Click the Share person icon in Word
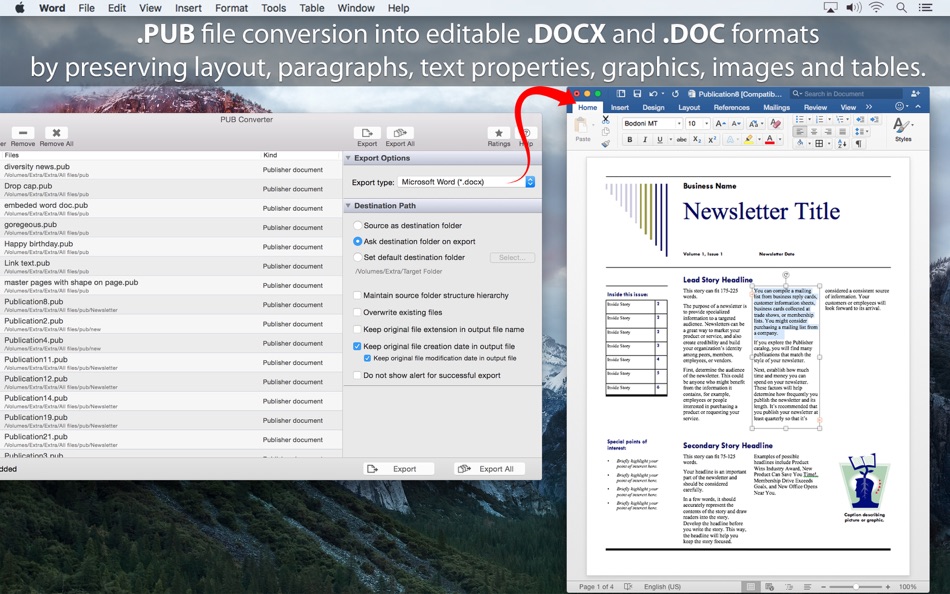The width and height of the screenshot is (950, 594). coord(915,94)
